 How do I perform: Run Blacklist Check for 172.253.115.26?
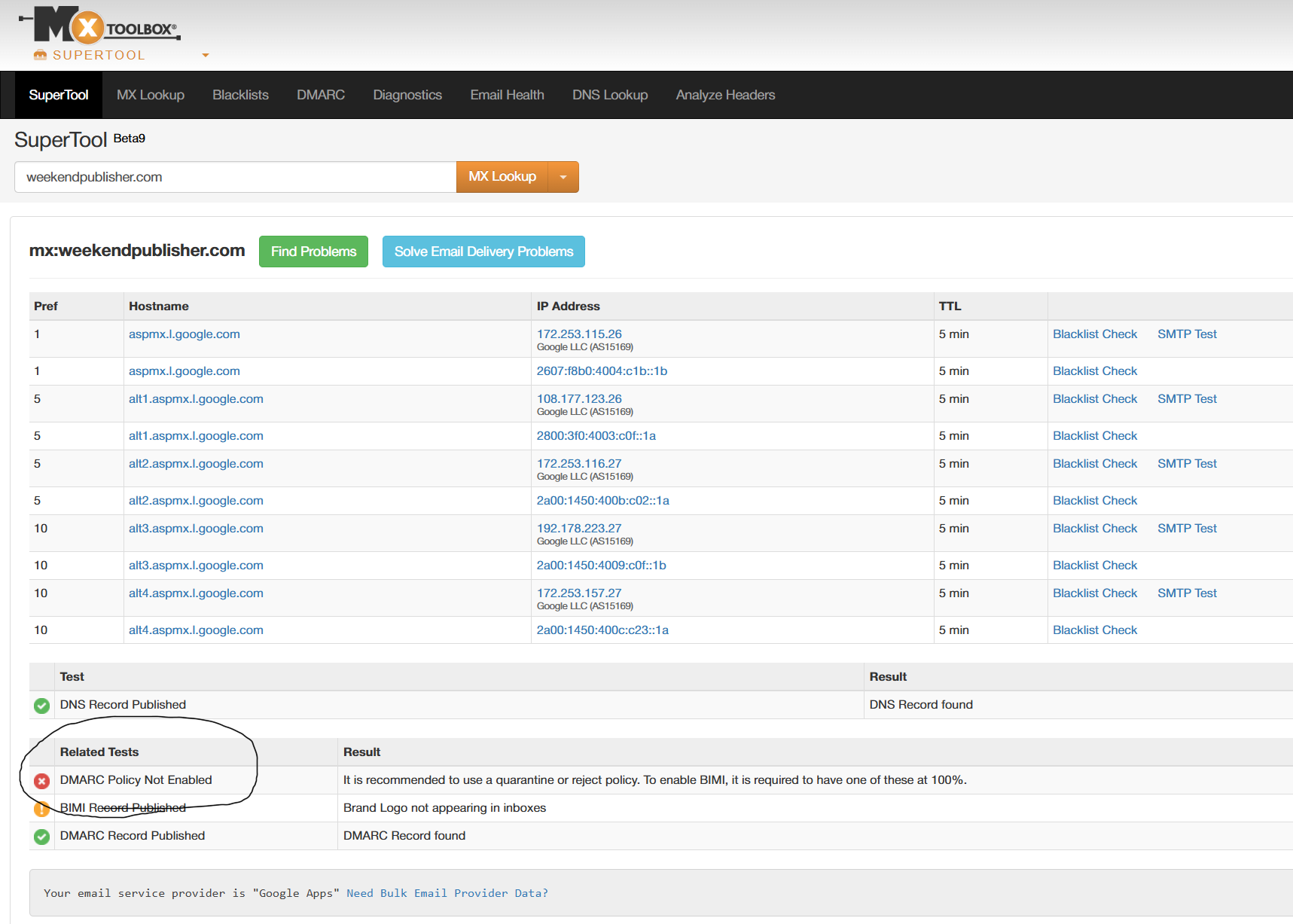tap(1095, 334)
